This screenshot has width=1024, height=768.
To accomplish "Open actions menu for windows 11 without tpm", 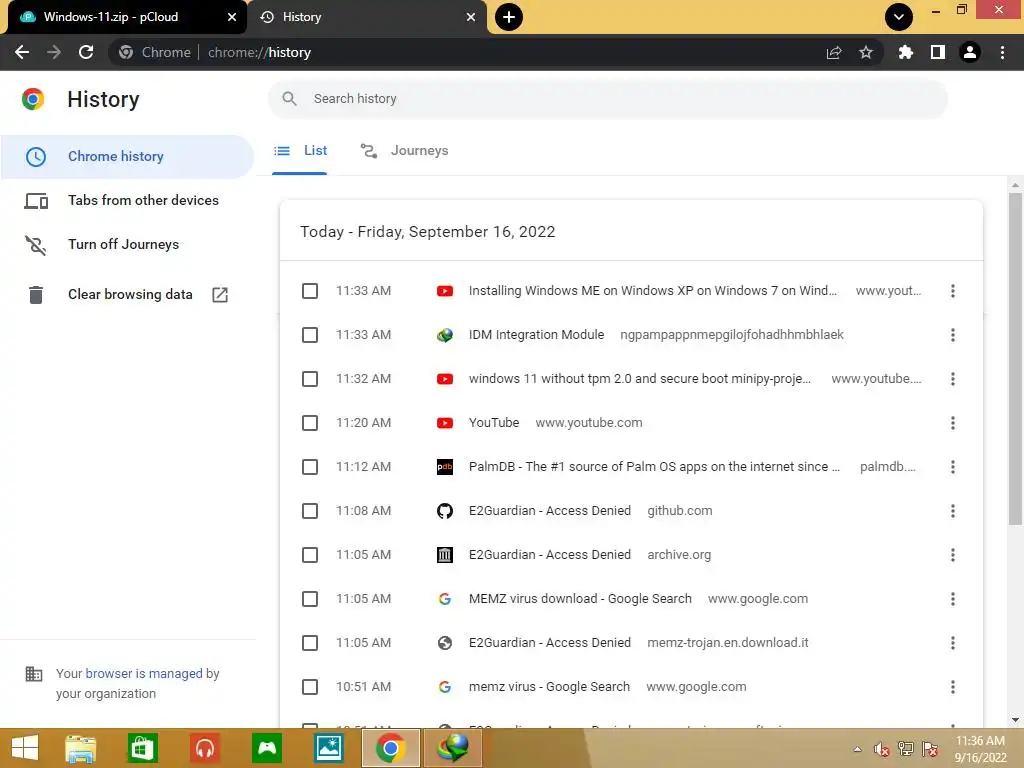I will 953,379.
